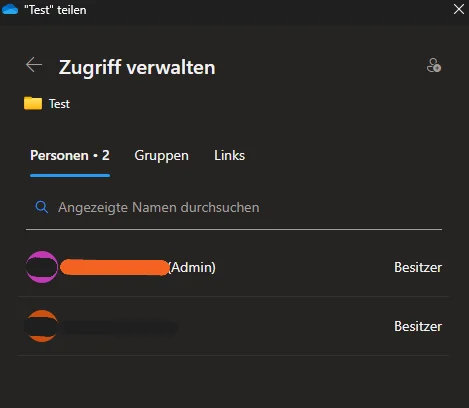The height and width of the screenshot is (408, 469).
Task: Select the second person's blurred name
Action: tap(119, 327)
